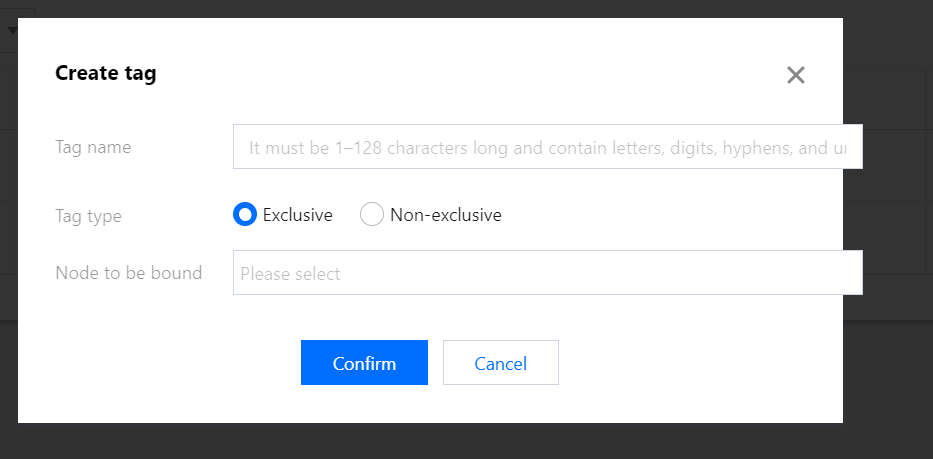The height and width of the screenshot is (459, 933).
Task: Click the "Please select" placeholder text
Action: (290, 274)
